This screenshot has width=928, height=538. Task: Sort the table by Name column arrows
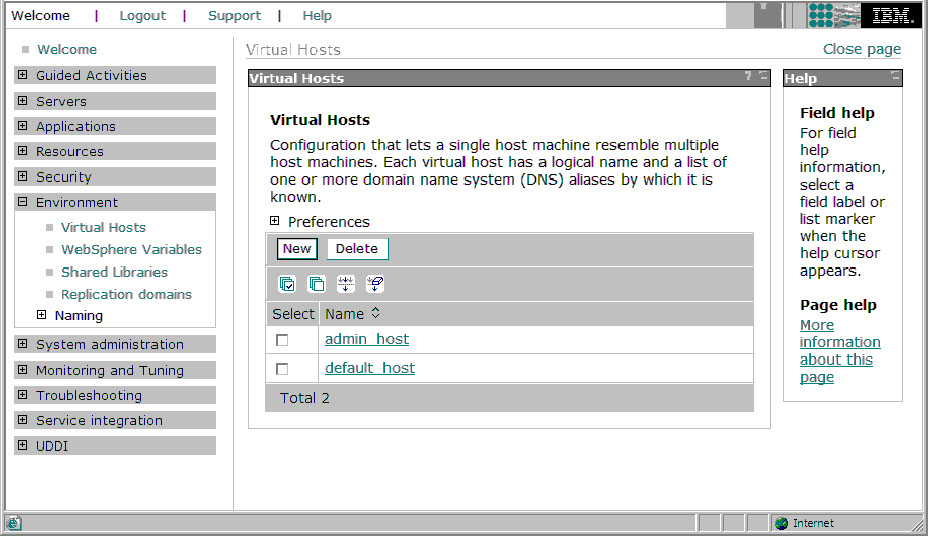coord(375,313)
